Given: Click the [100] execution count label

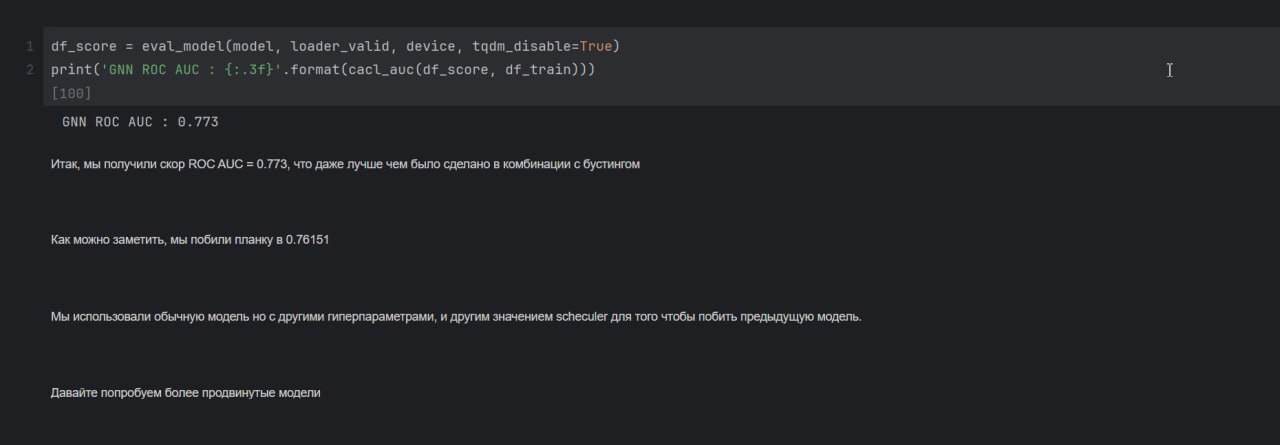Looking at the screenshot, I should point(71,93).
